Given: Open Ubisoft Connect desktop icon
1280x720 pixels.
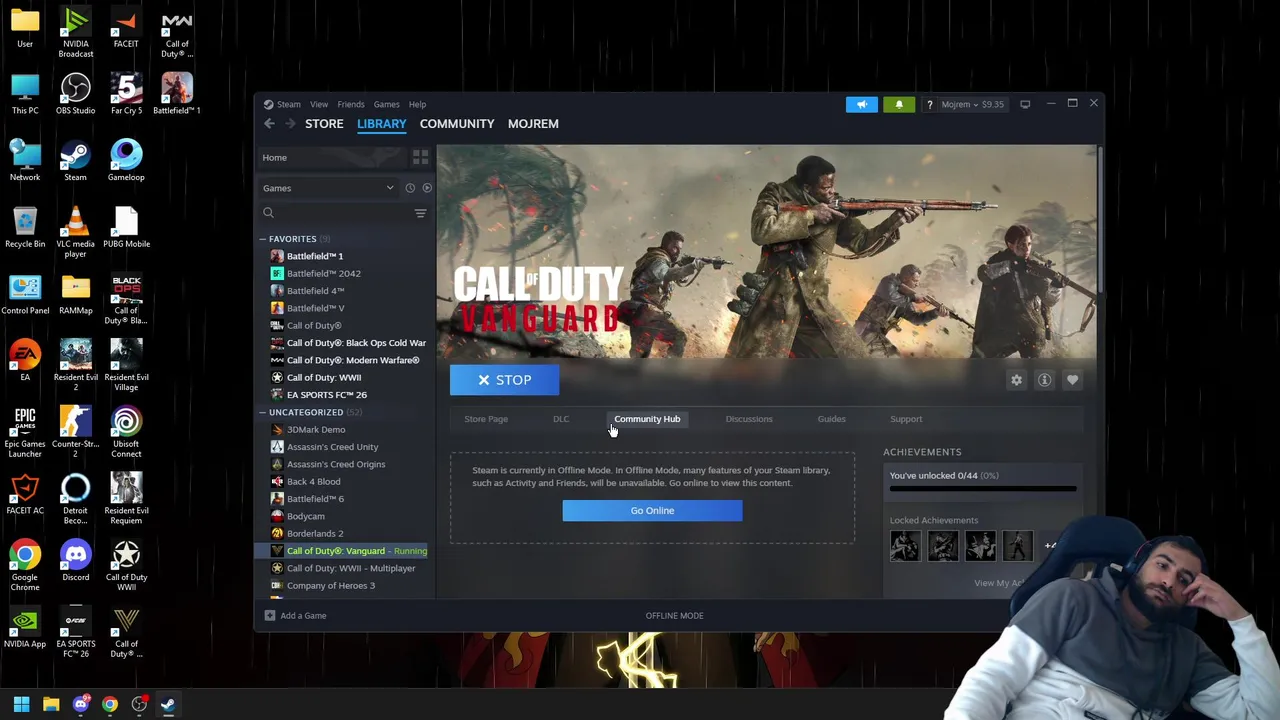Looking at the screenshot, I should point(126,432).
